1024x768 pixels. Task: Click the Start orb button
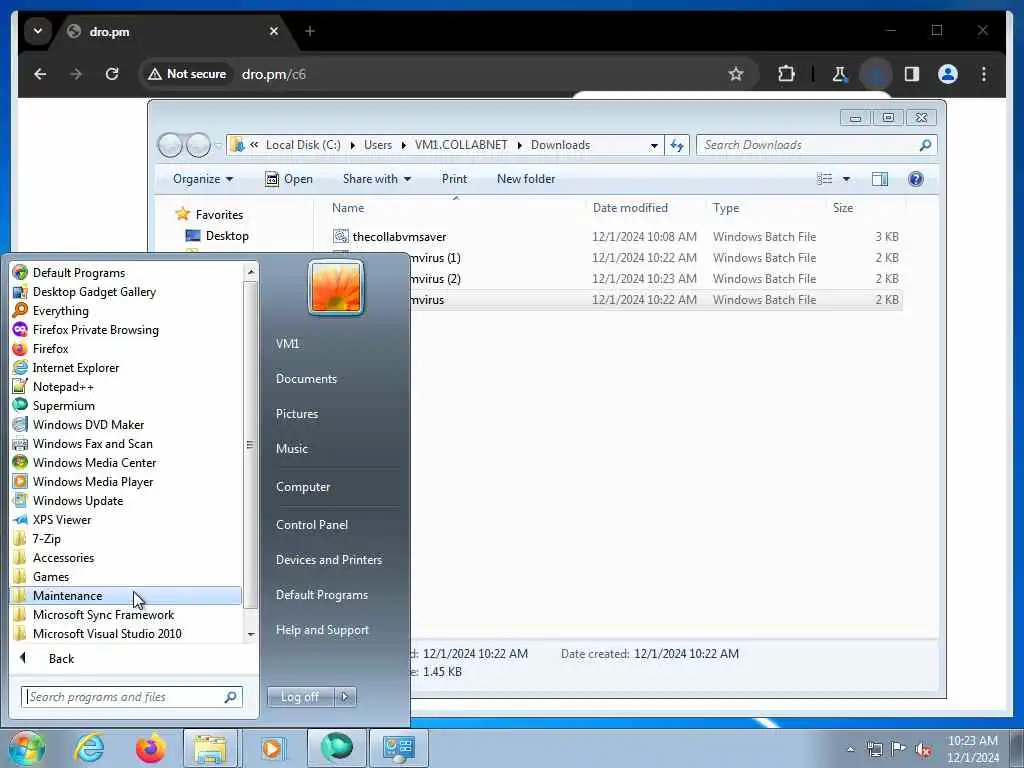(26, 748)
